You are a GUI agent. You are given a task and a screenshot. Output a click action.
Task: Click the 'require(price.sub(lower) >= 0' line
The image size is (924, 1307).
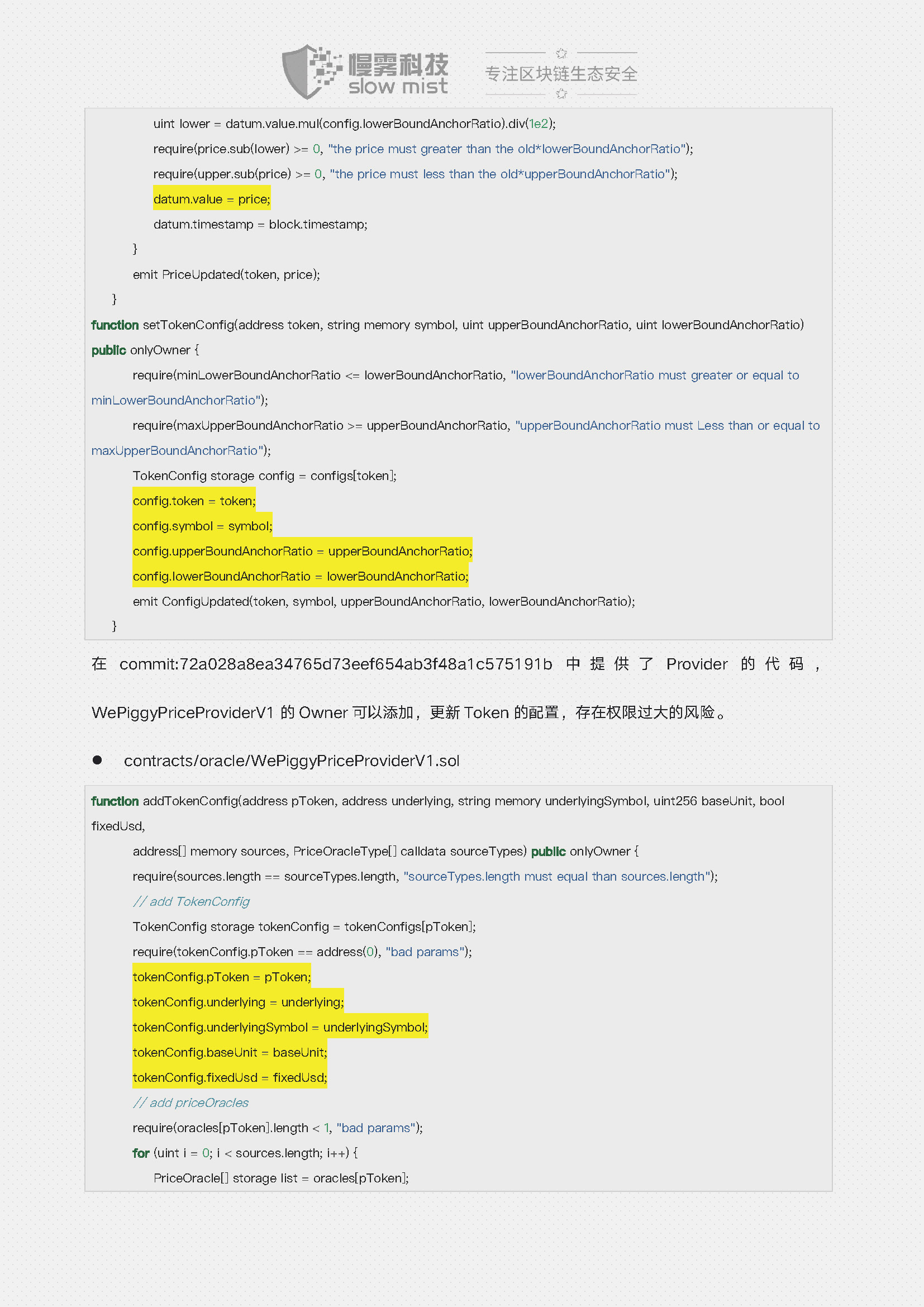423,149
